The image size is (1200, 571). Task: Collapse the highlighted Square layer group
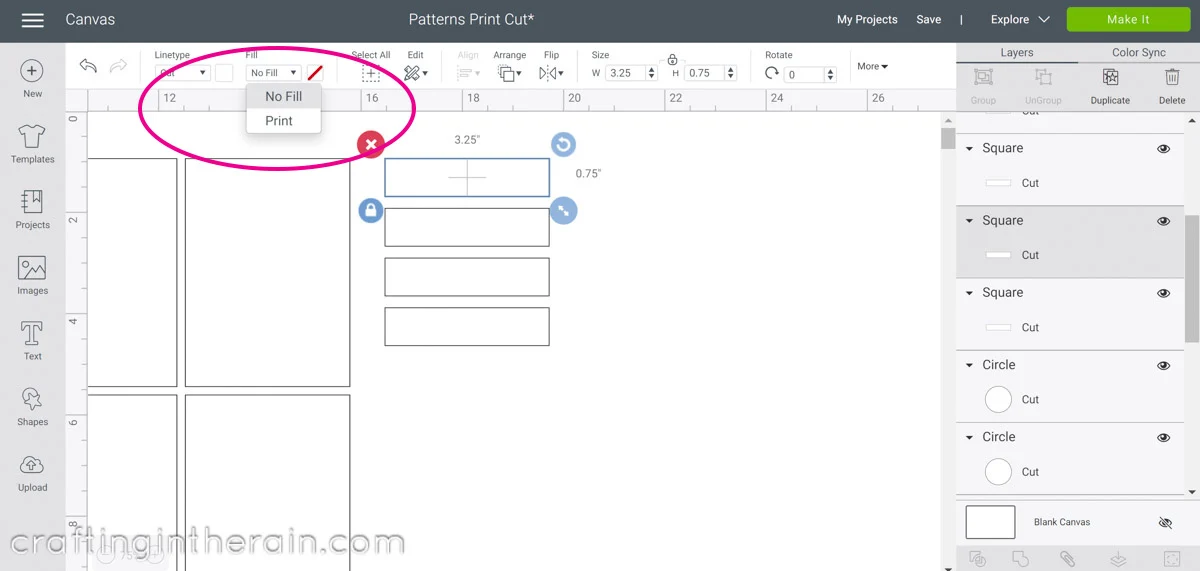click(x=970, y=221)
